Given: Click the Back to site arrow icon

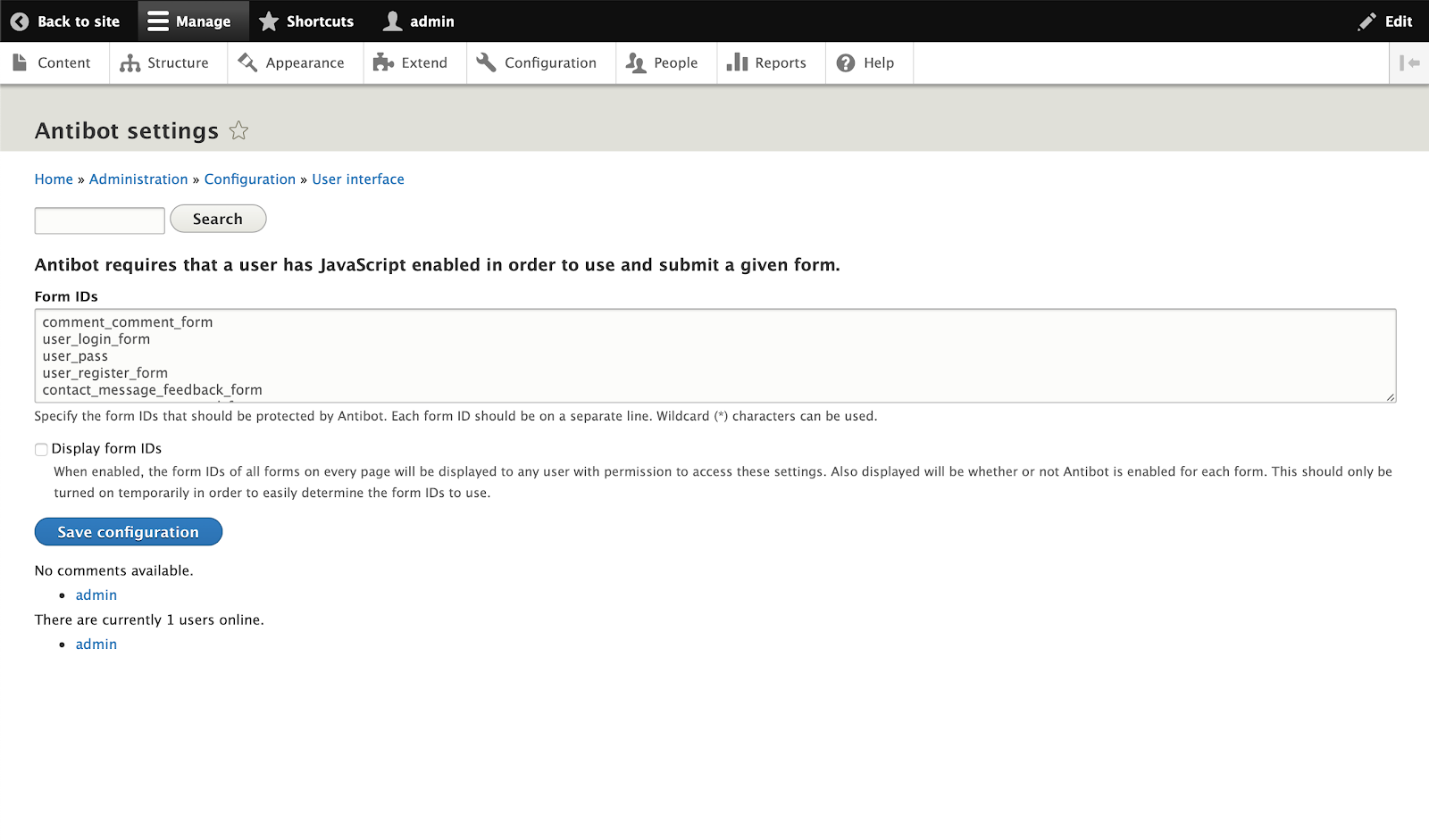Looking at the screenshot, I should click(x=20, y=21).
